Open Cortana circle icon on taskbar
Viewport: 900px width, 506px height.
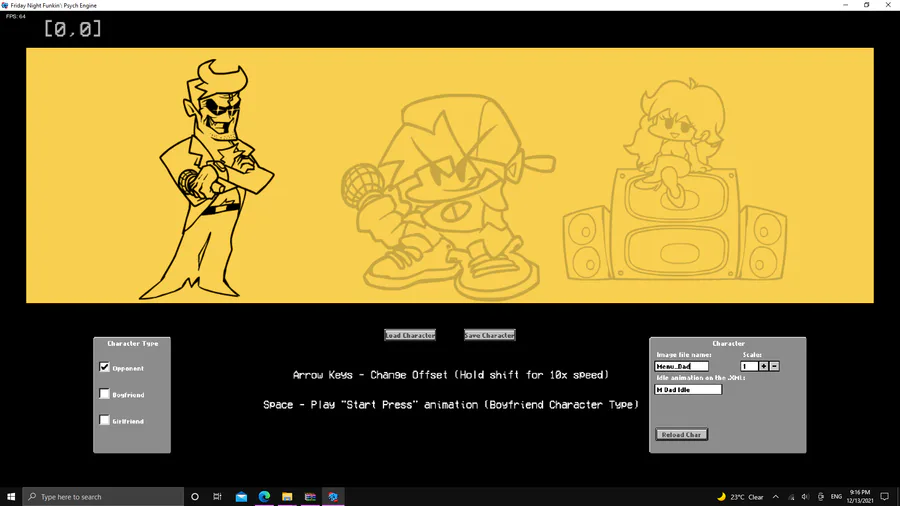195,497
